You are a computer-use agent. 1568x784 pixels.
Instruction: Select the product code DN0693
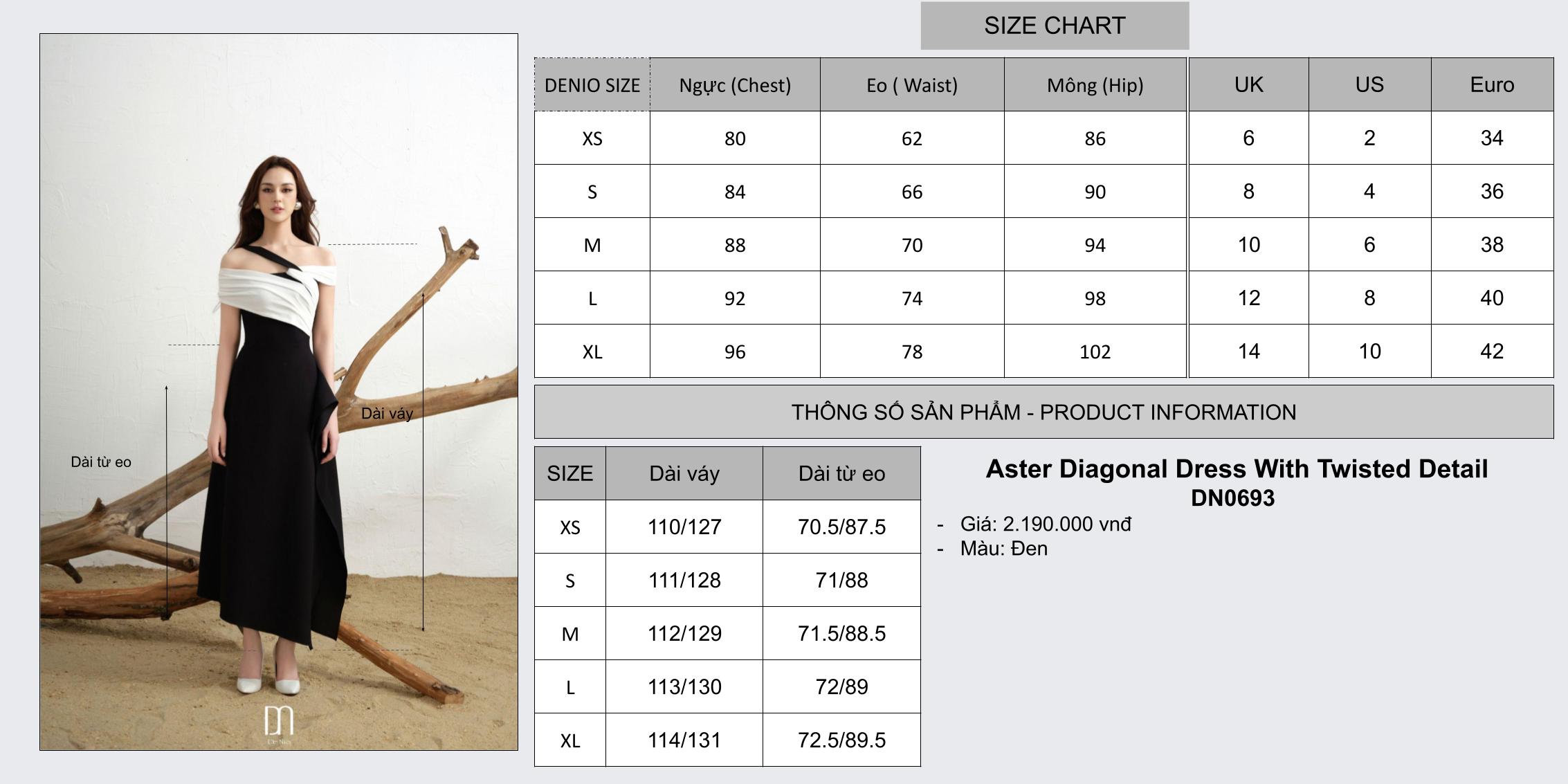click(x=1232, y=498)
